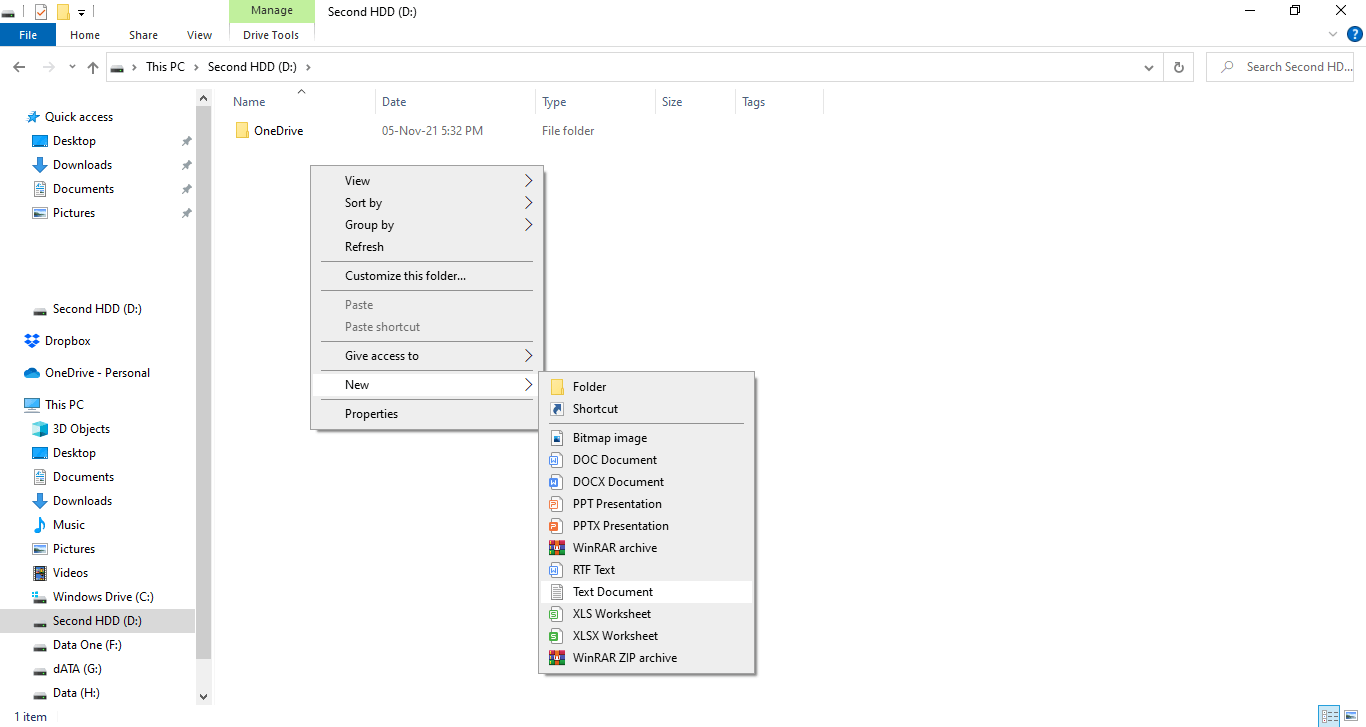The width and height of the screenshot is (1366, 727).
Task: Open the View submenu in context menu
Action: [x=427, y=181]
